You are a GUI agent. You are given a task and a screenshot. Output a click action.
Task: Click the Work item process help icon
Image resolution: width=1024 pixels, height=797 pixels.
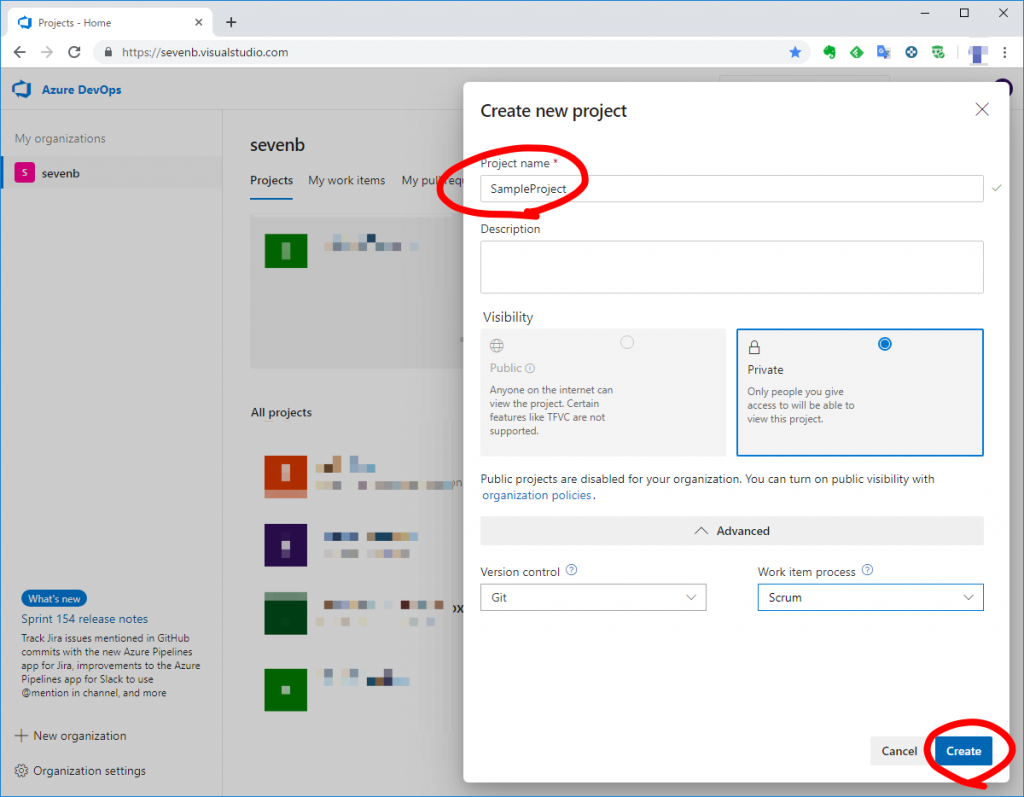click(x=867, y=570)
